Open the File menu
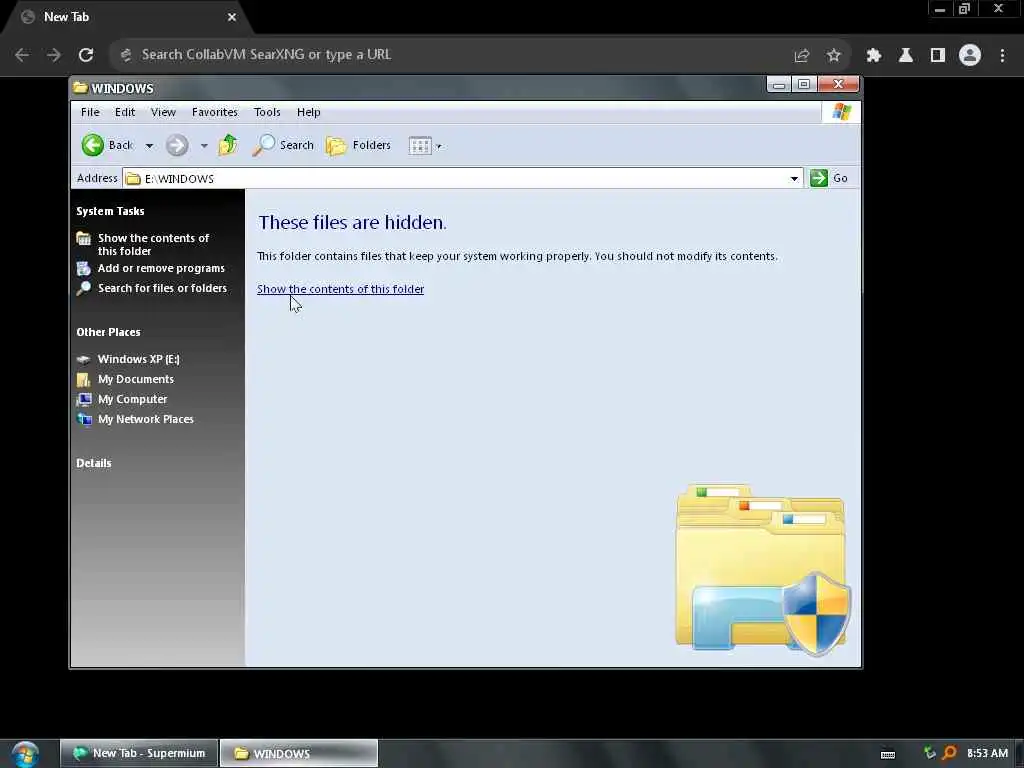Image resolution: width=1024 pixels, height=768 pixels. click(90, 112)
